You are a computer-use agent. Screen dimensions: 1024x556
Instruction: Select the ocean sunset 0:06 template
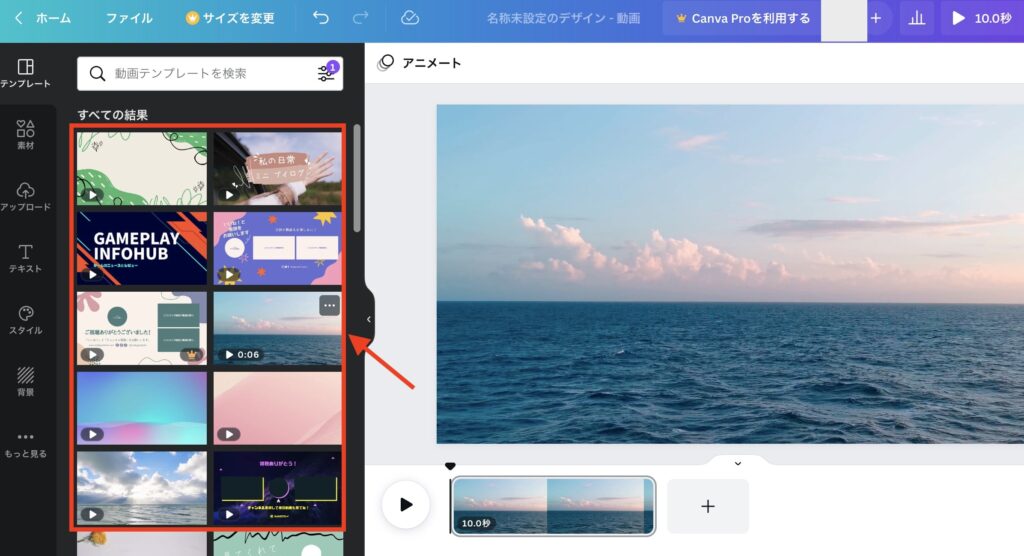coord(278,328)
